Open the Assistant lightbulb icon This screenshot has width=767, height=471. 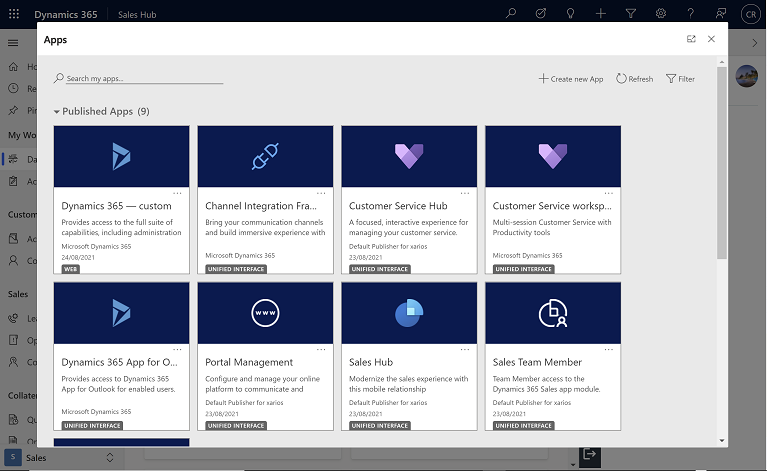pyautogui.click(x=570, y=14)
